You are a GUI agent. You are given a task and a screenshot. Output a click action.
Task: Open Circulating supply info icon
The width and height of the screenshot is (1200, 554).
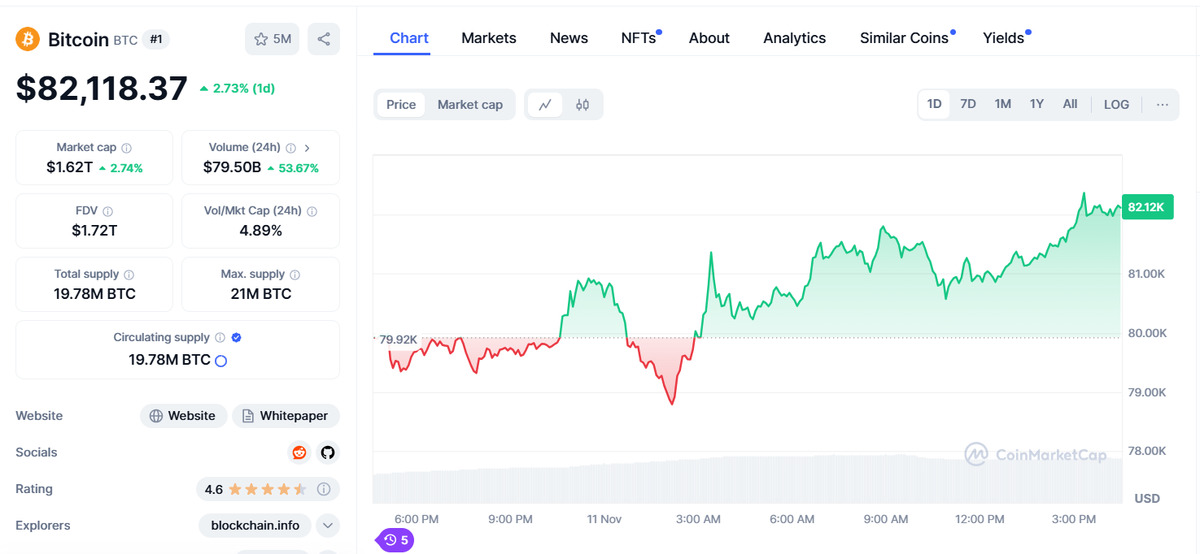(220, 338)
